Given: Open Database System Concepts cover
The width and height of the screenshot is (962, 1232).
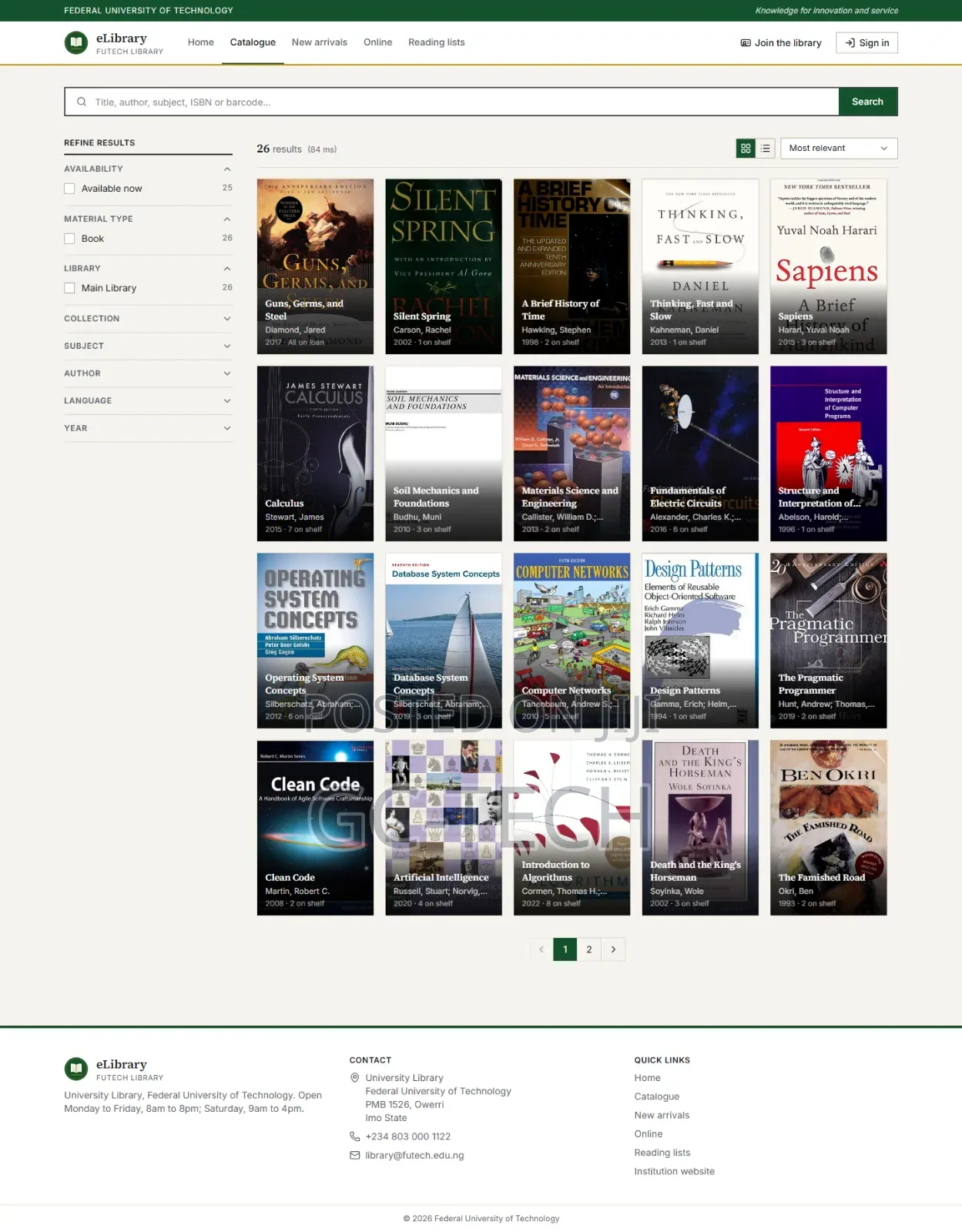Looking at the screenshot, I should point(444,641).
